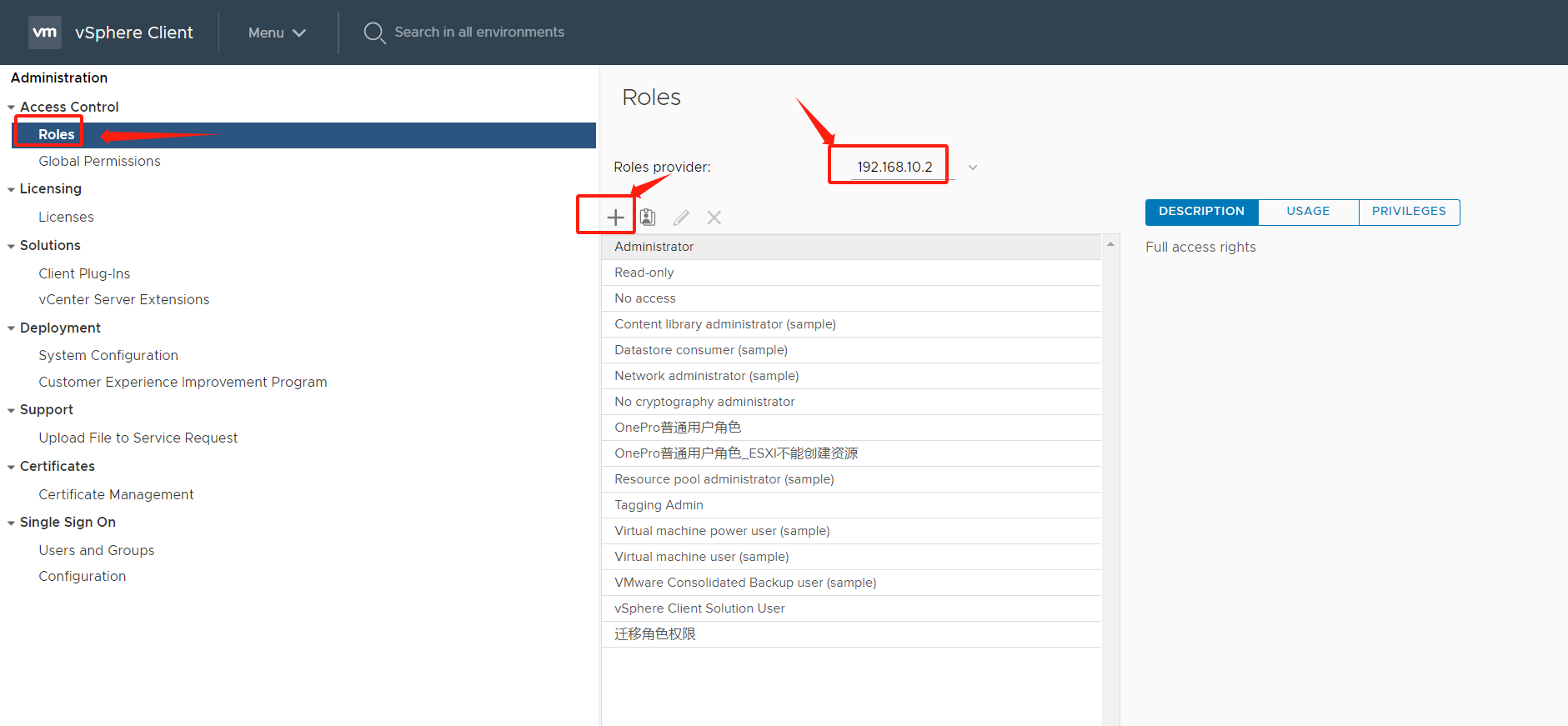The width and height of the screenshot is (1568, 726).
Task: Open Licenses page
Action: click(x=66, y=217)
